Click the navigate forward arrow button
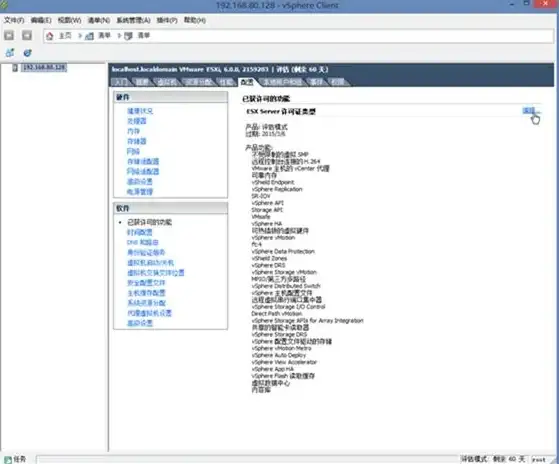Viewport: 559px width, 464px height. coord(27,35)
